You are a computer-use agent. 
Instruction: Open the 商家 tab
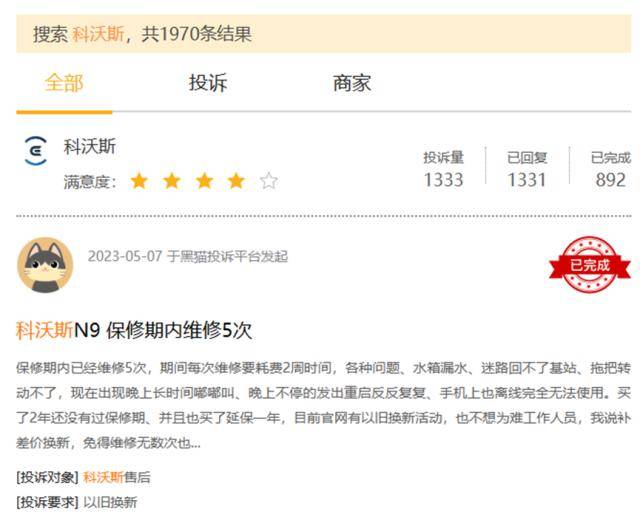(x=352, y=83)
